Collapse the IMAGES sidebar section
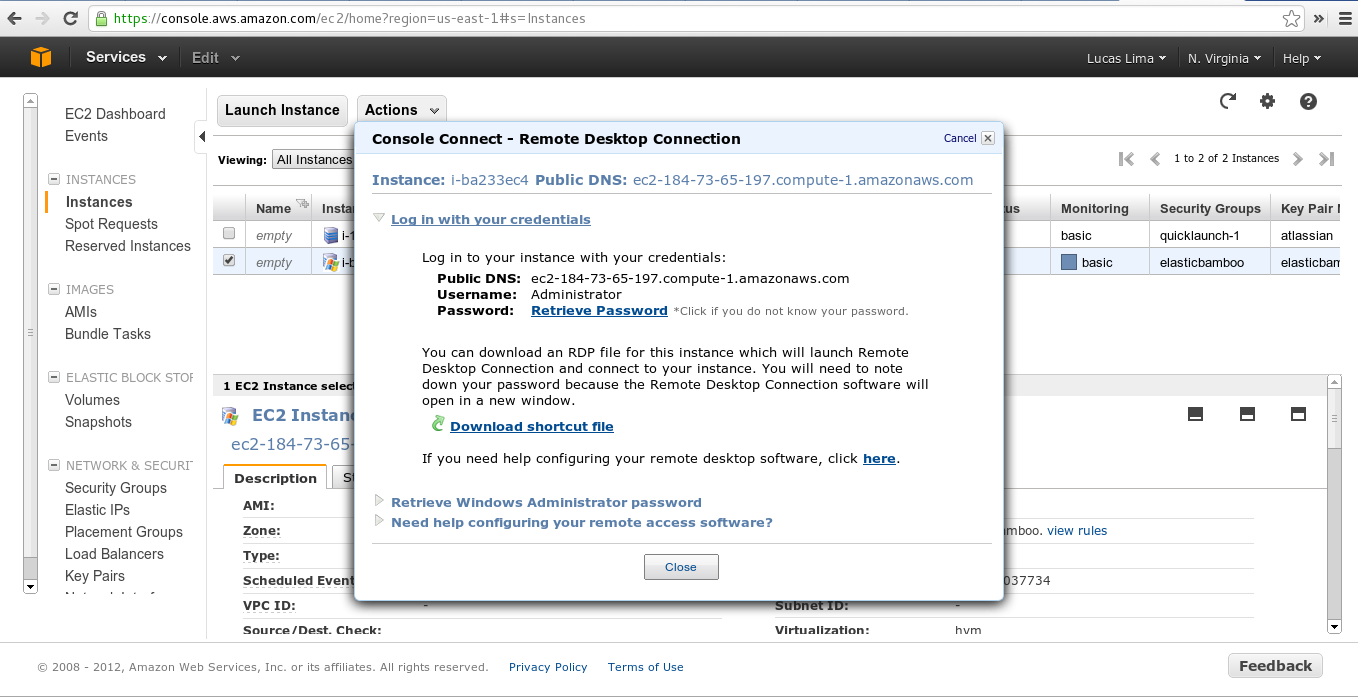 (x=54, y=290)
